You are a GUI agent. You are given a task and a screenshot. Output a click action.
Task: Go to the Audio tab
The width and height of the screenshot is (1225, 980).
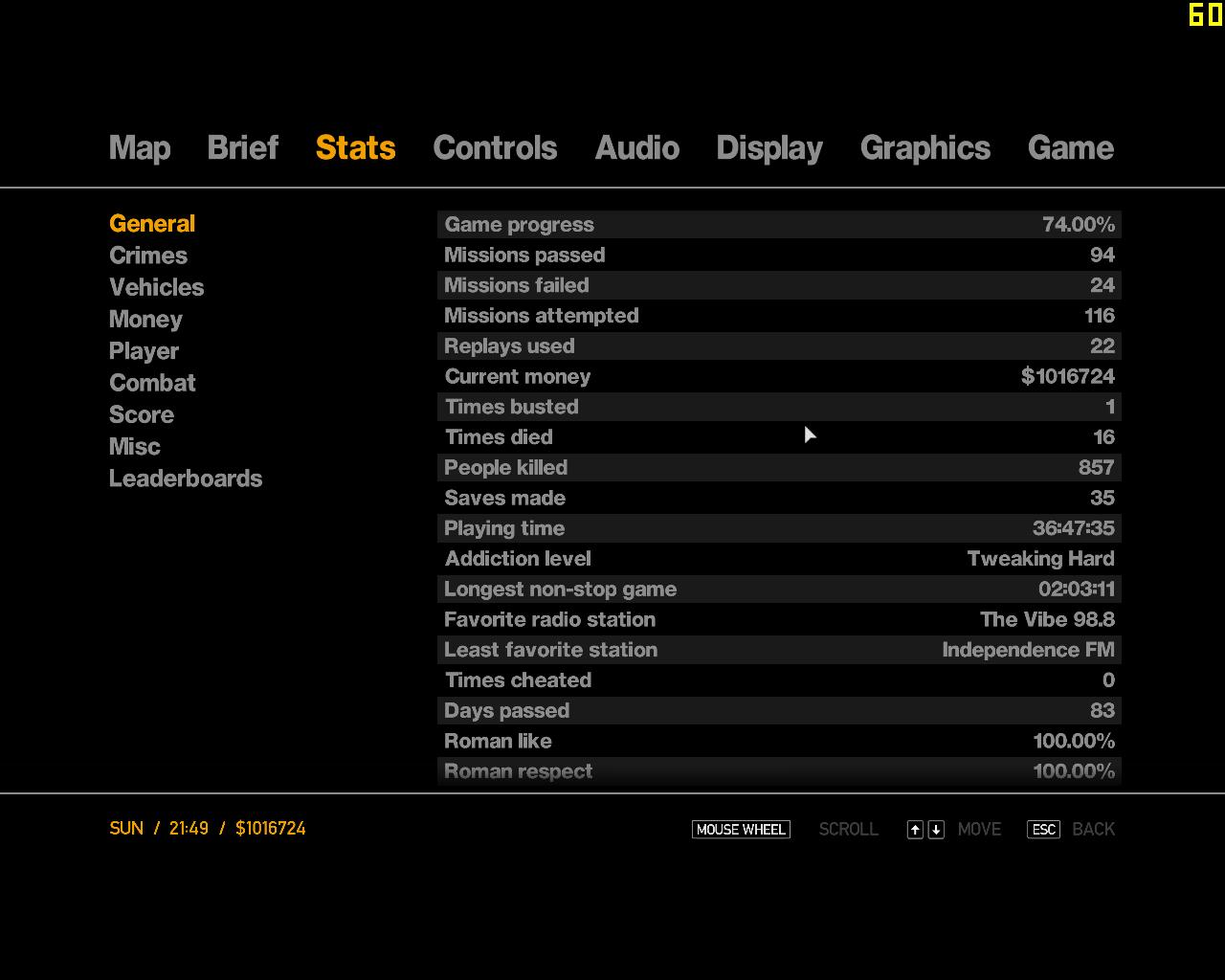[x=636, y=148]
